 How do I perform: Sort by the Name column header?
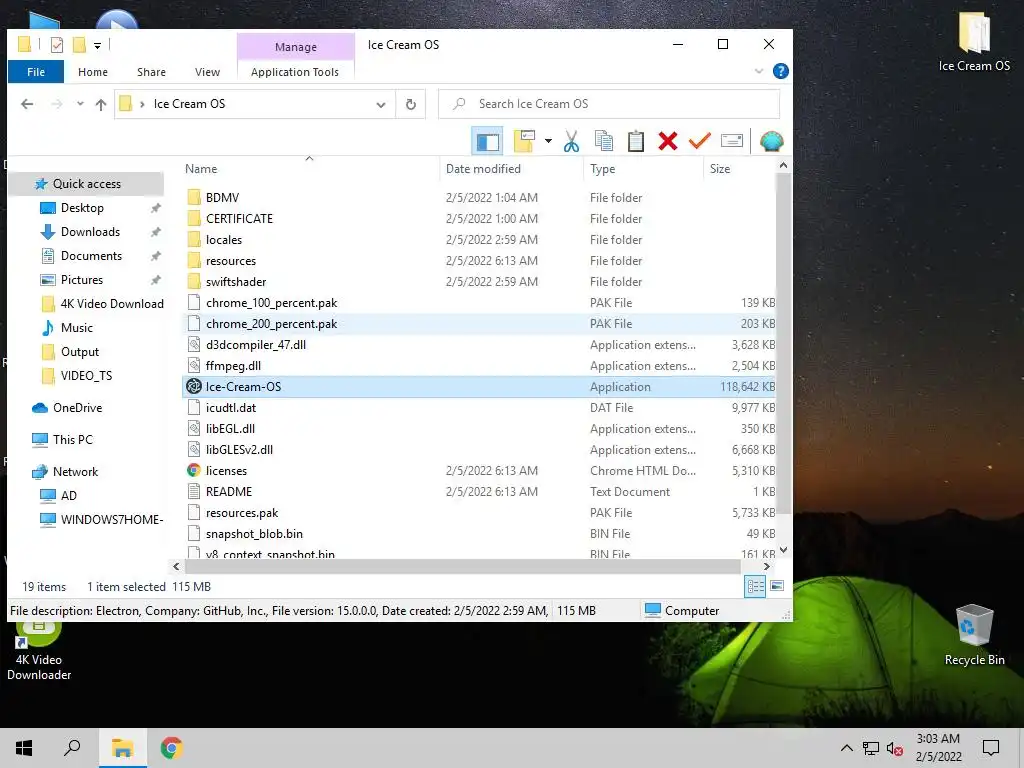(x=200, y=168)
